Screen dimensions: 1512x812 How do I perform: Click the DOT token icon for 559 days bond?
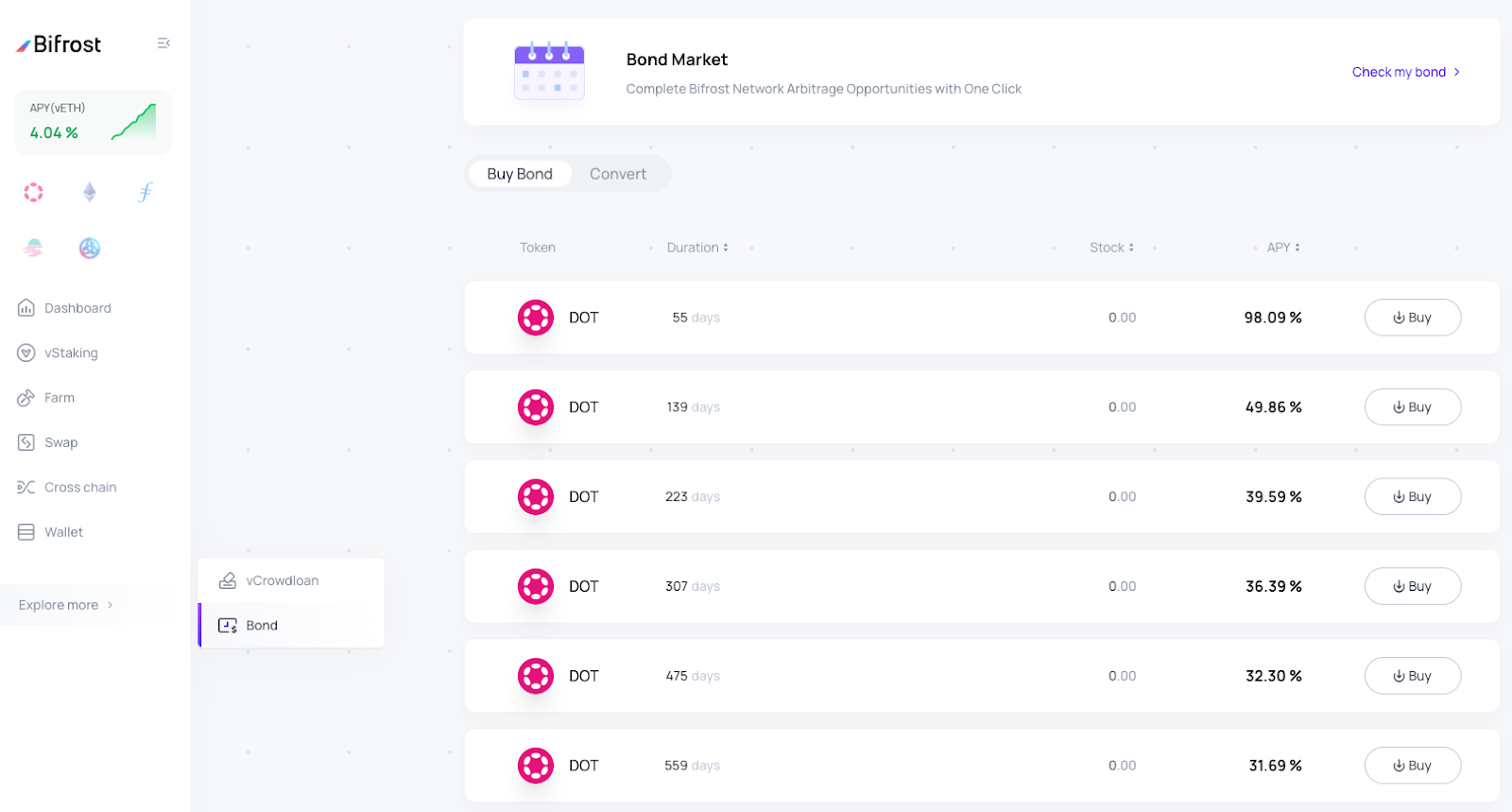coord(536,766)
